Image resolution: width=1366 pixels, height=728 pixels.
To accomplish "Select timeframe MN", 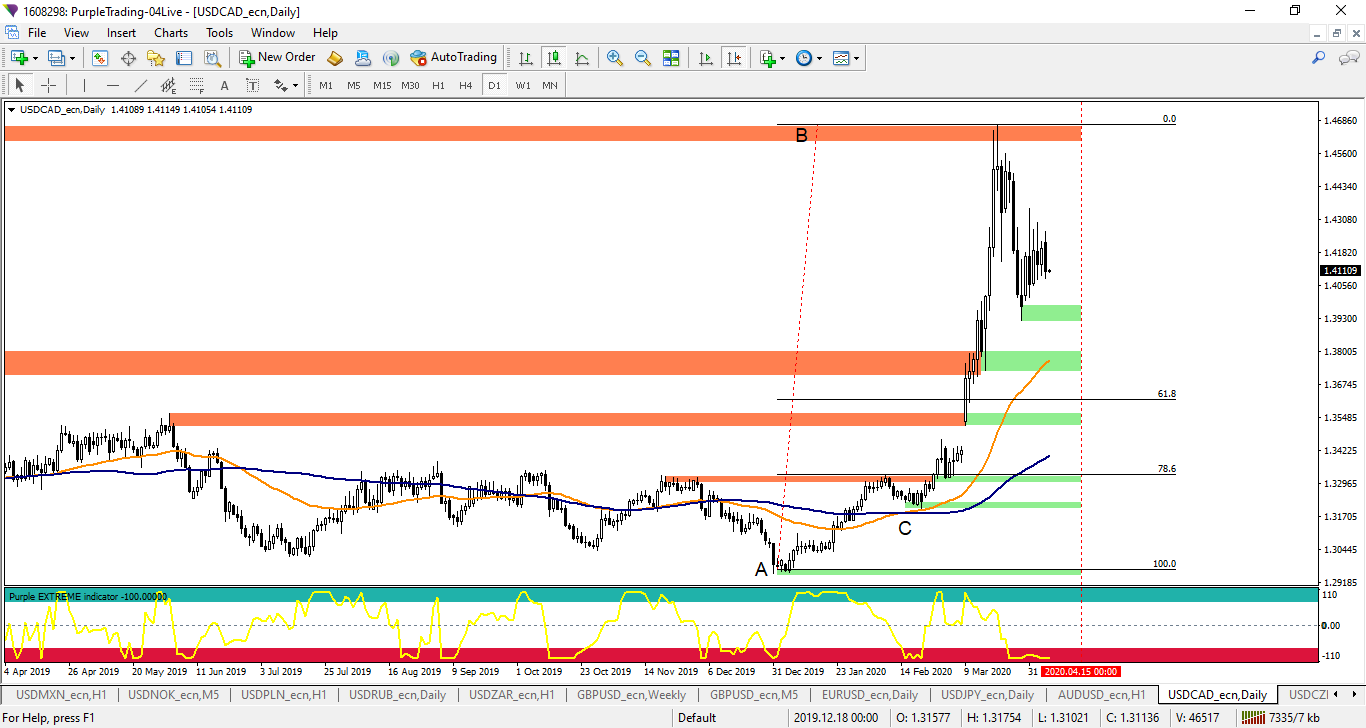I will [550, 85].
